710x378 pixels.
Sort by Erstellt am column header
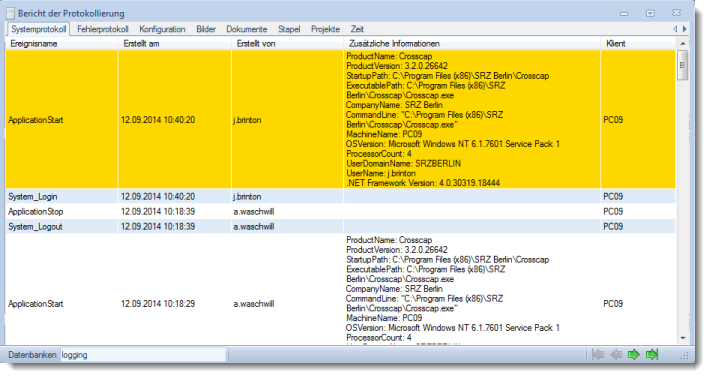(x=175, y=43)
